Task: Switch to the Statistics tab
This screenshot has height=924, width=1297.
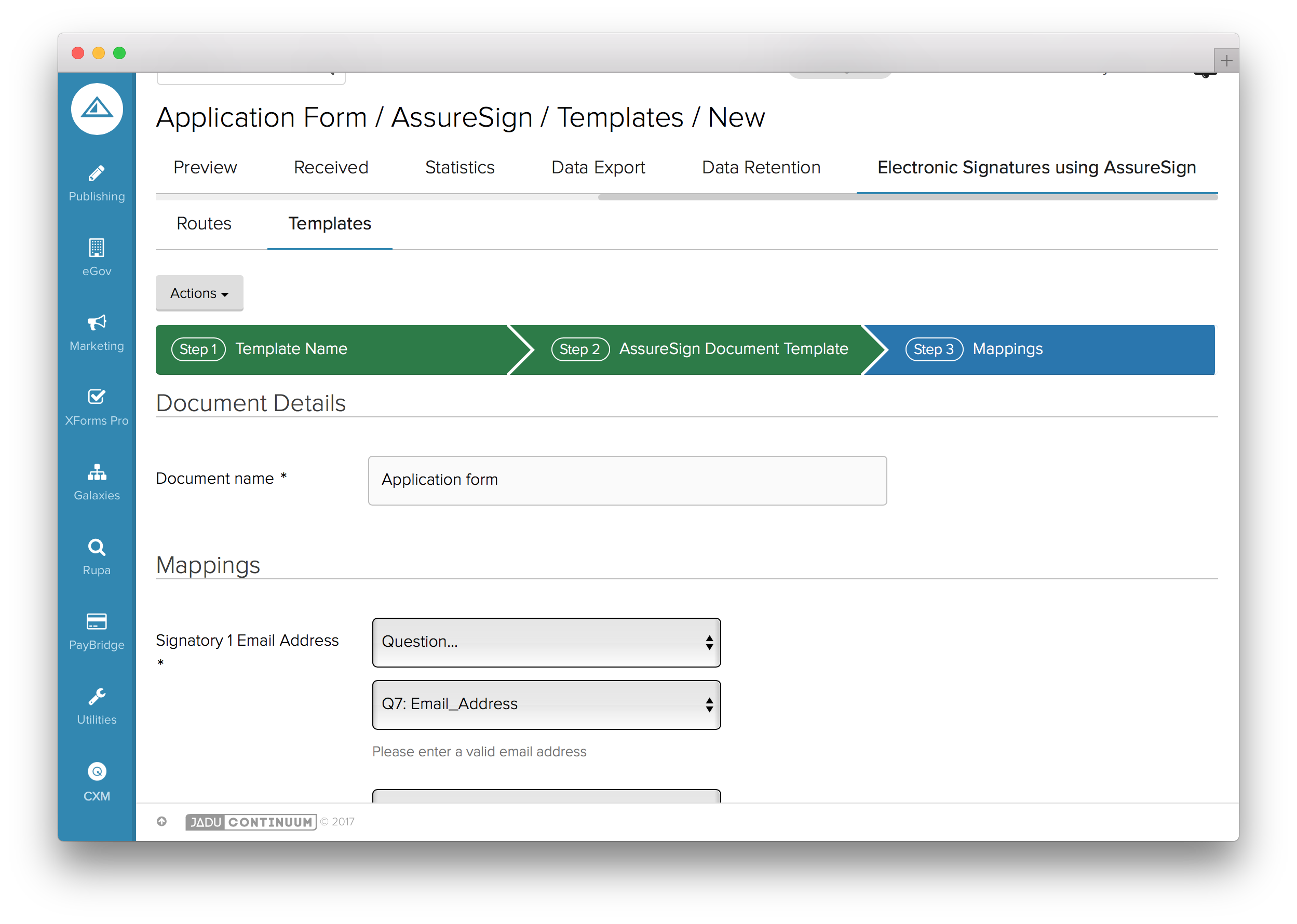Action: click(x=460, y=168)
